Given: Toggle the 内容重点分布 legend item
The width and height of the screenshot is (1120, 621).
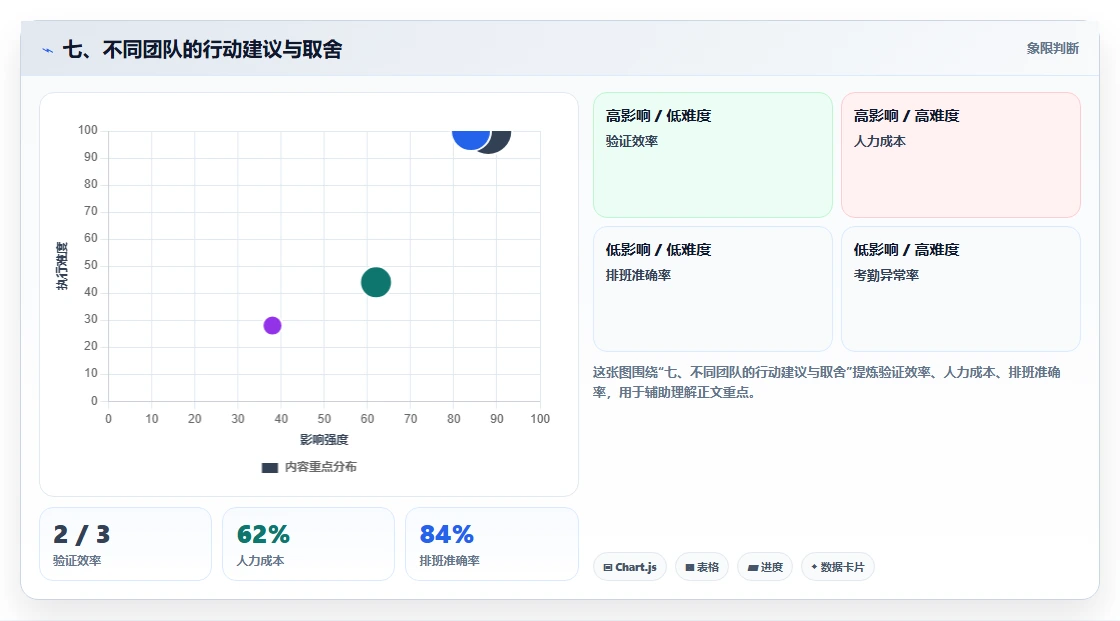Looking at the screenshot, I should (x=309, y=467).
